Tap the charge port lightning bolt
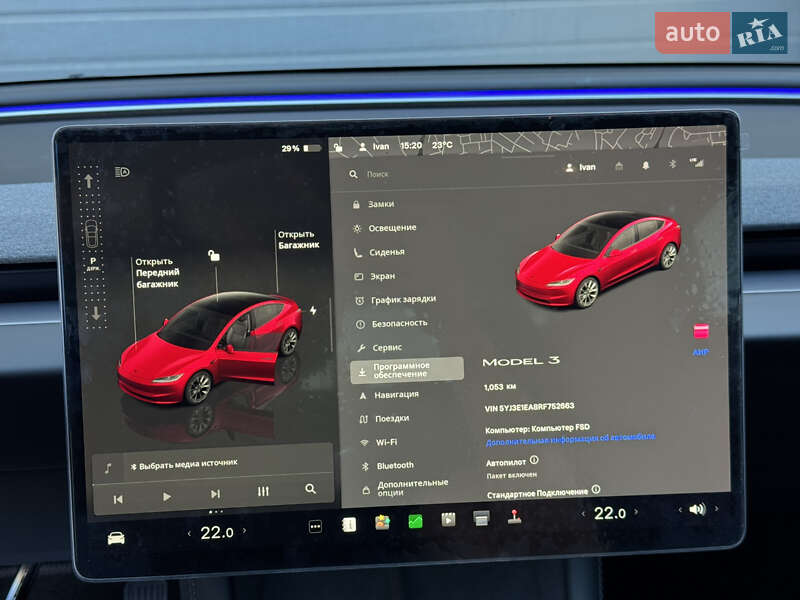800x600 pixels. [313, 310]
